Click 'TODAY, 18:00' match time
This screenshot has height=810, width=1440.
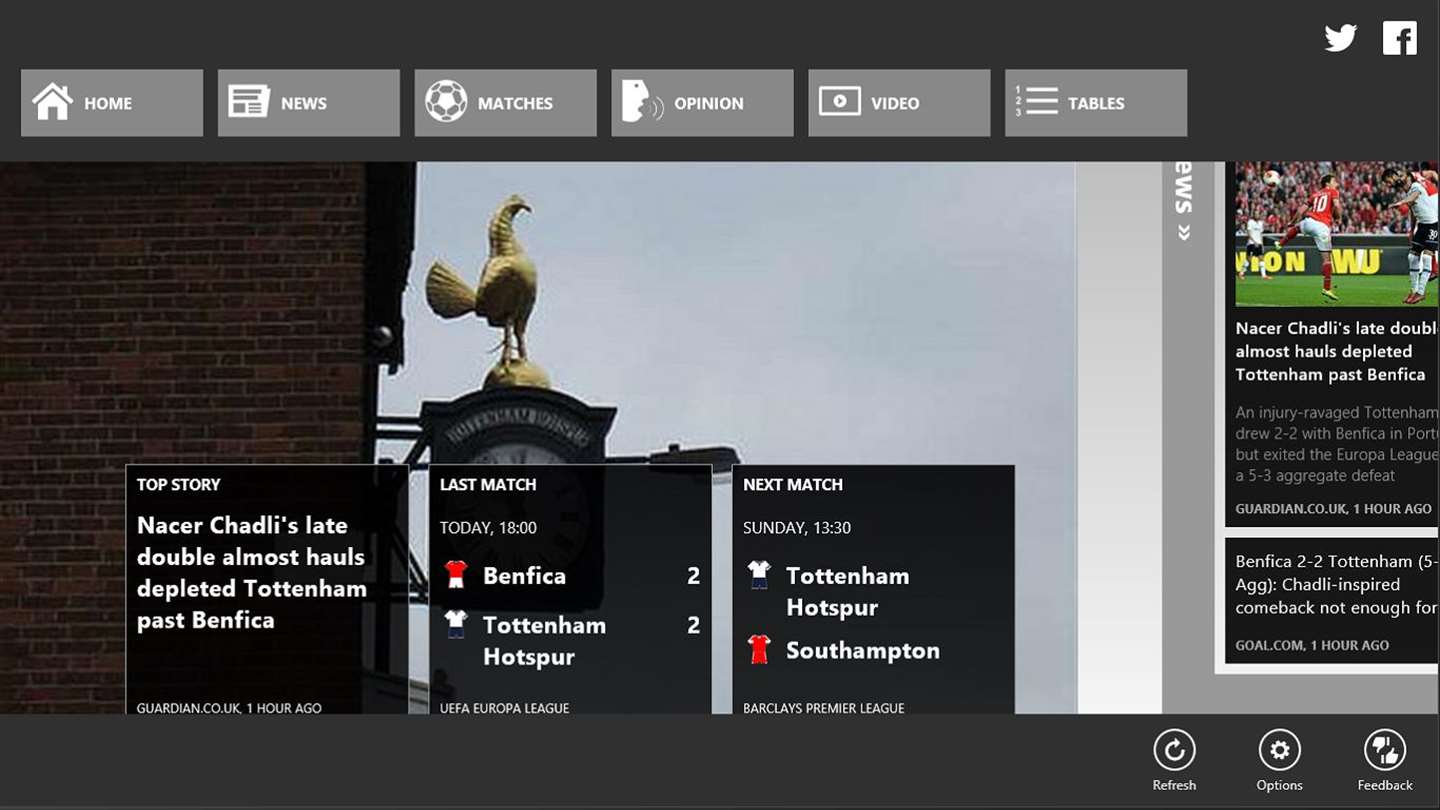point(488,528)
